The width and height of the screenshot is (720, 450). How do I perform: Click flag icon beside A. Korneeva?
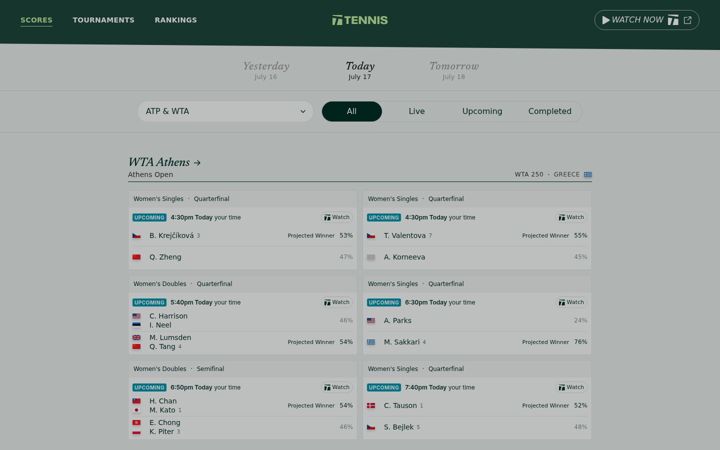pos(371,257)
